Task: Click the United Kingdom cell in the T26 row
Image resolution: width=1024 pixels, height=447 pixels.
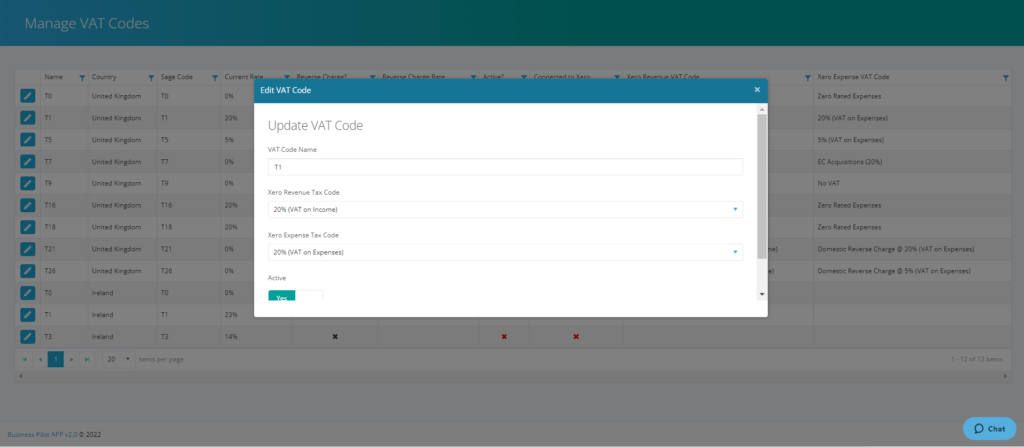Action: (x=122, y=271)
